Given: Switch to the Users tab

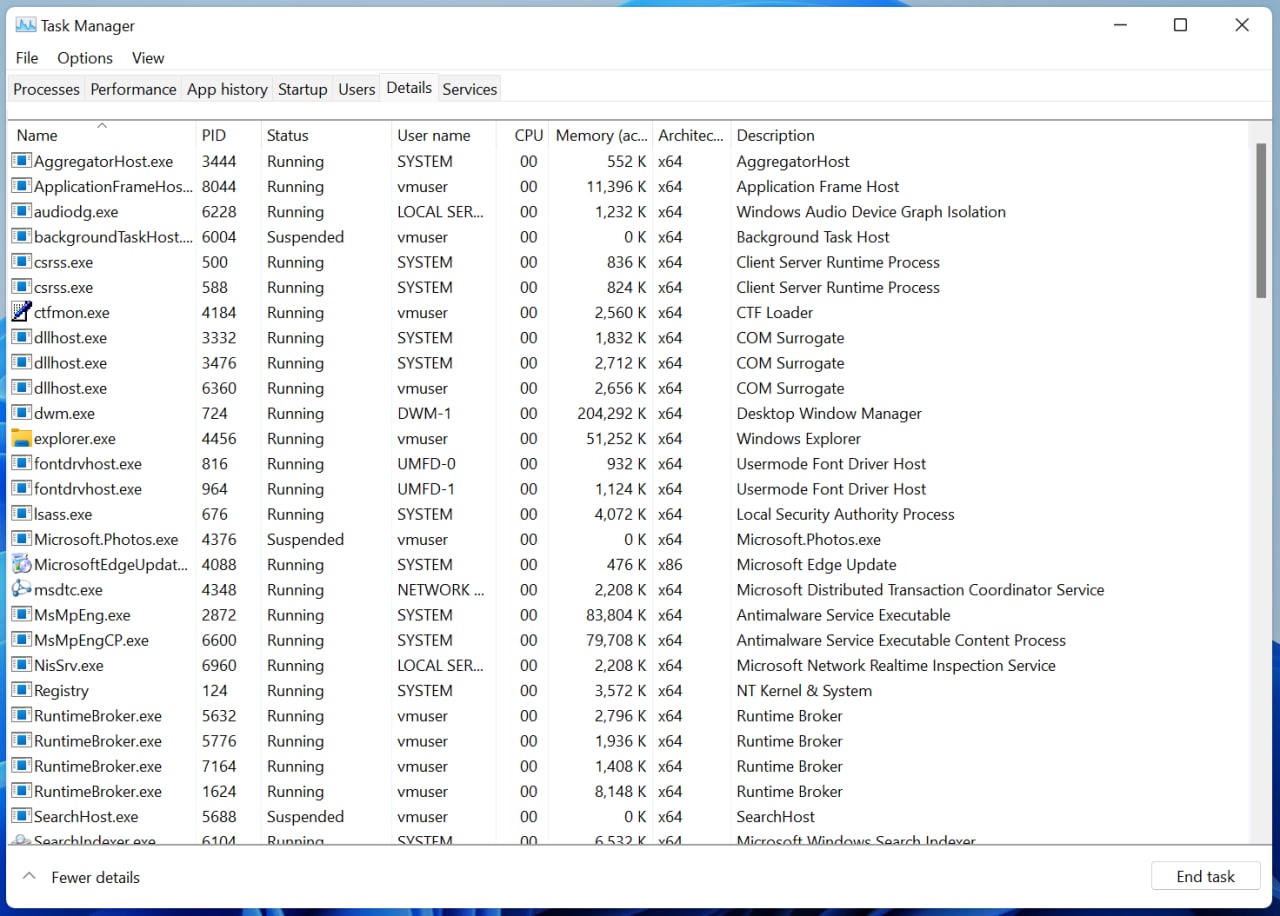Looking at the screenshot, I should 356,89.
